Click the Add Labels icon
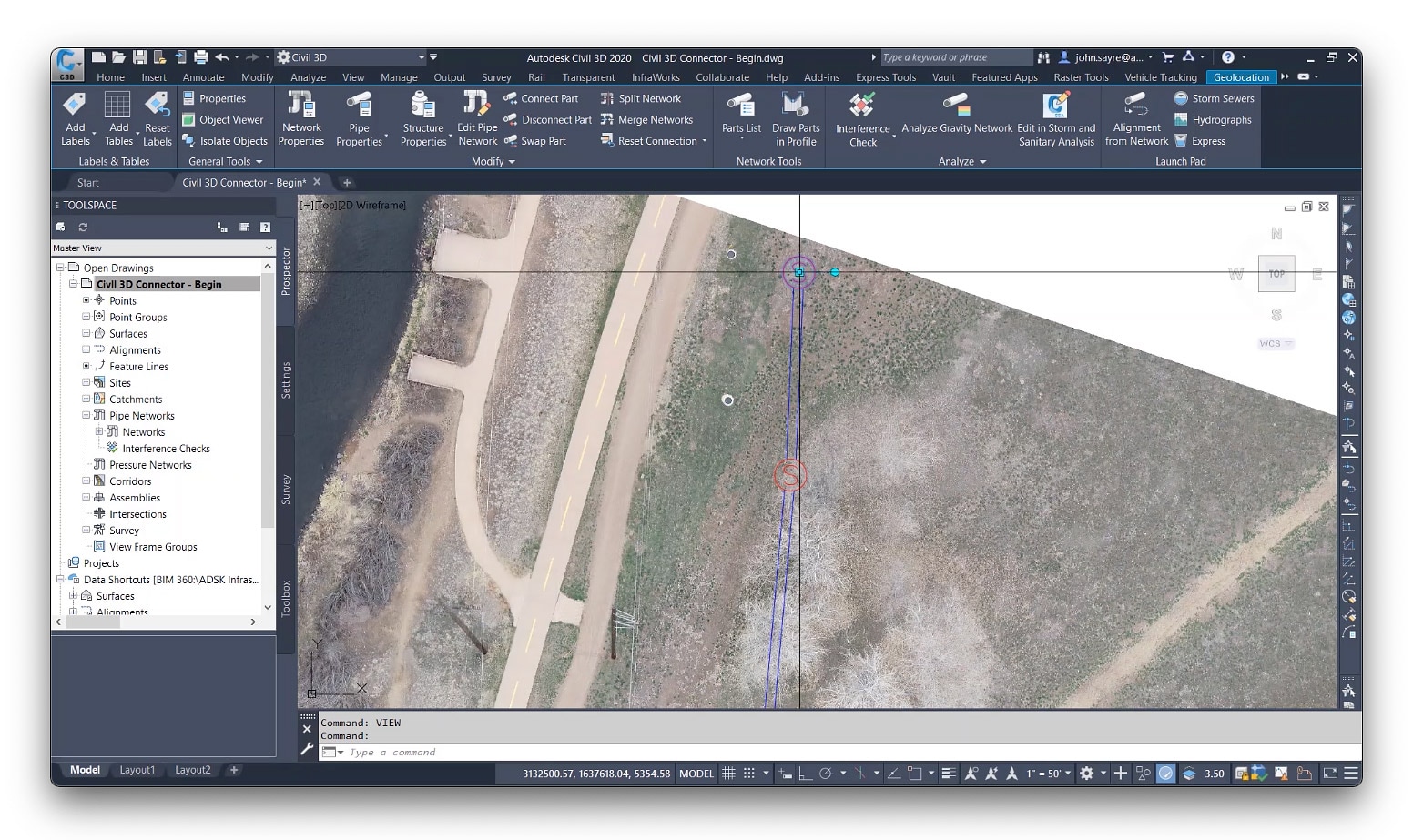Screen dimensions: 1413x840 [x=76, y=105]
